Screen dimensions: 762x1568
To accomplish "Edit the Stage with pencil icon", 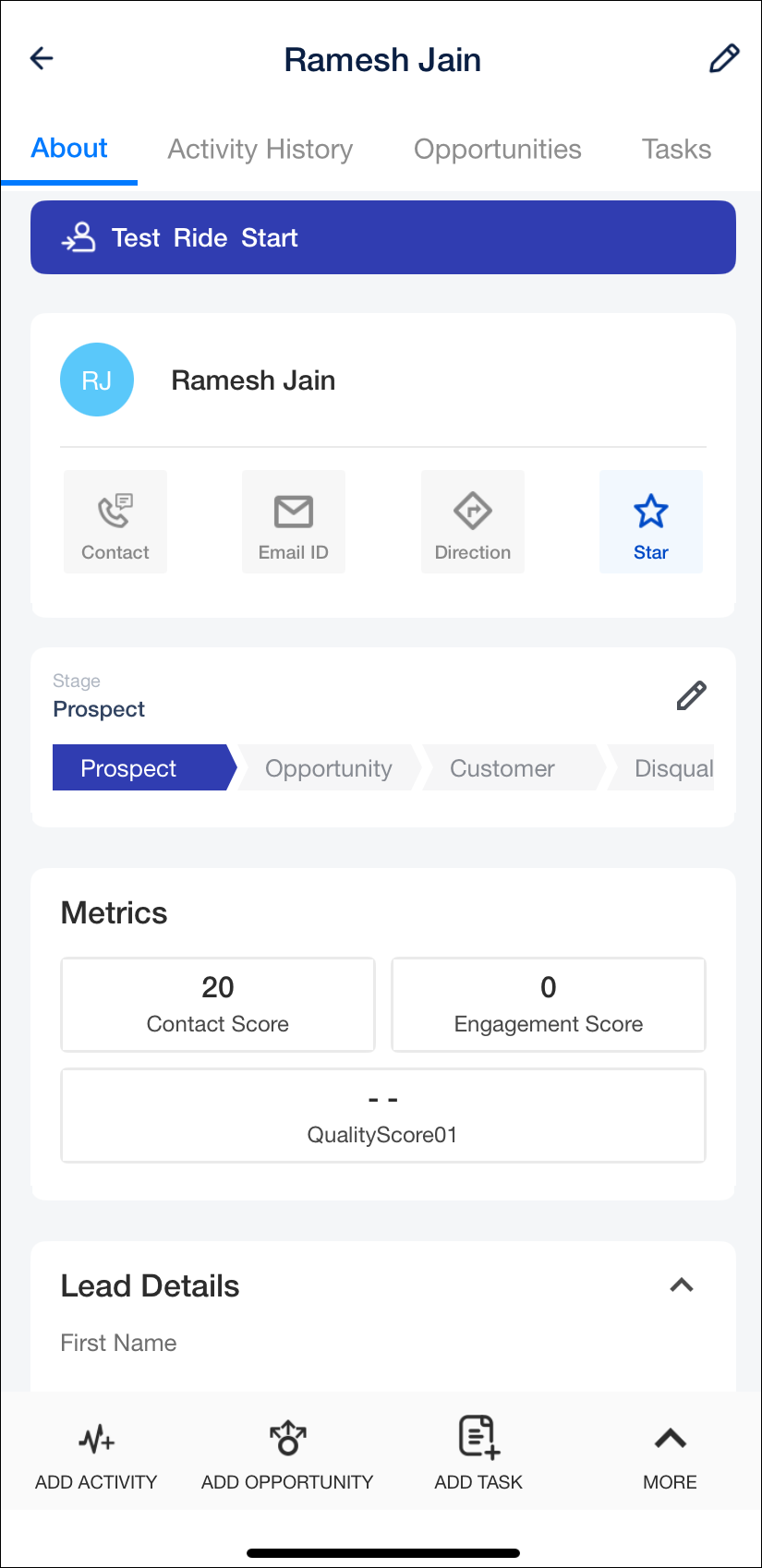I will [x=691, y=695].
